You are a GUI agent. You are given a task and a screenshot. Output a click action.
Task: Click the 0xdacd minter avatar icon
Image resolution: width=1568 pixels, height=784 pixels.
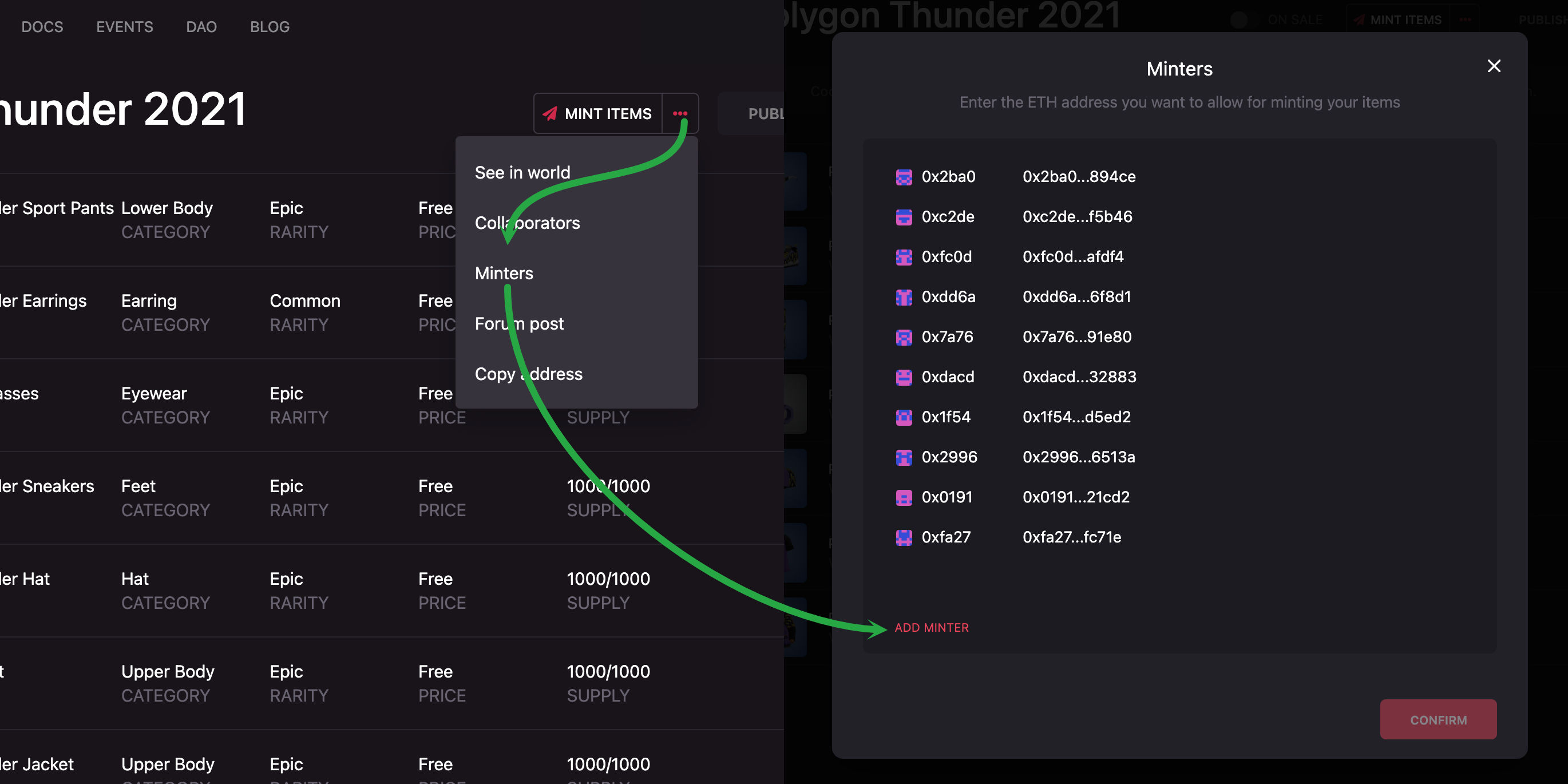904,377
